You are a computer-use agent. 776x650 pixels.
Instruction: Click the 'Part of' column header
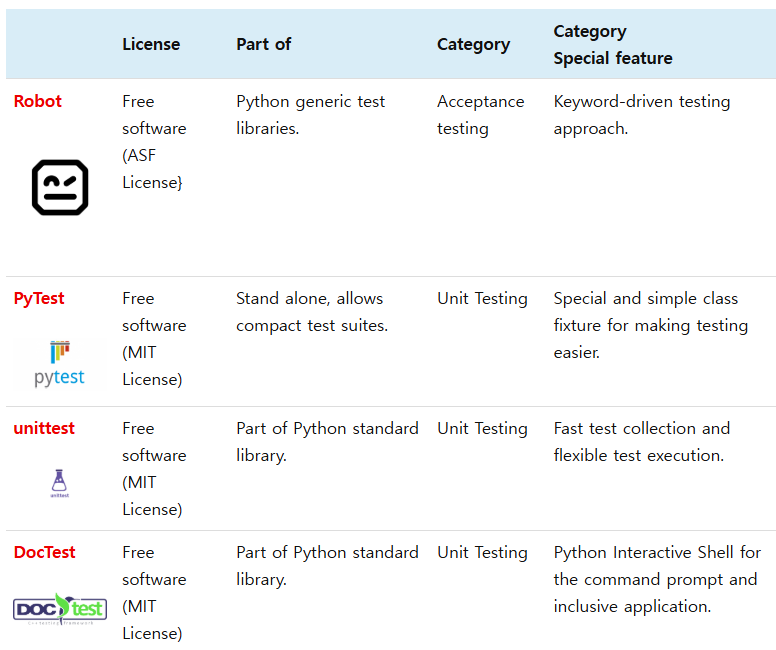(x=264, y=44)
